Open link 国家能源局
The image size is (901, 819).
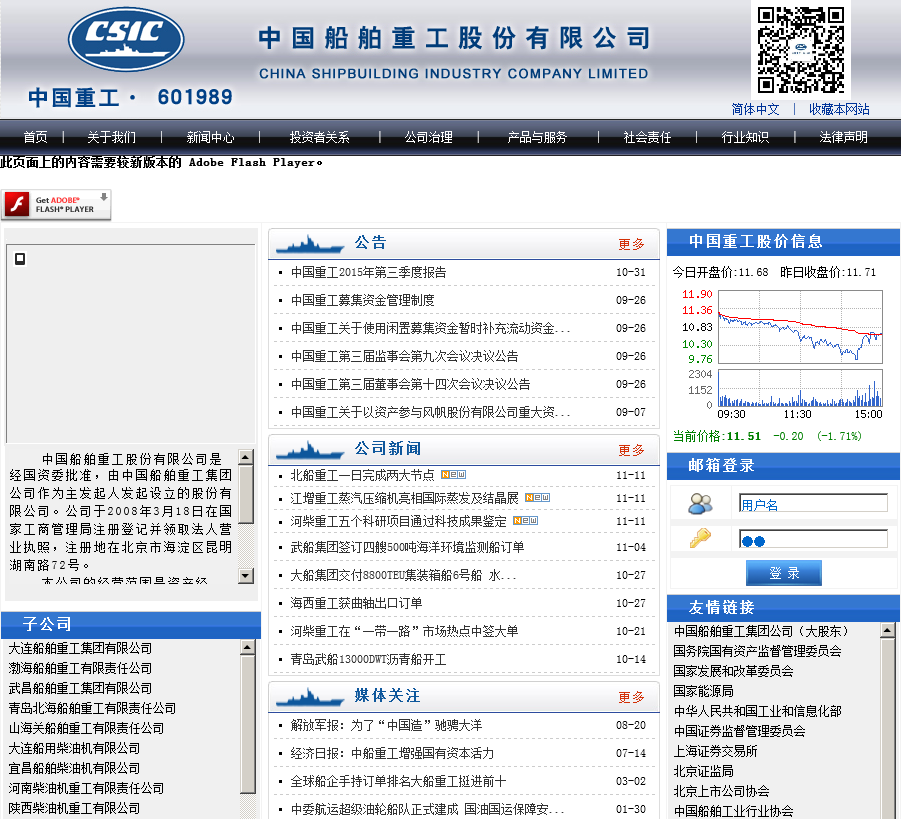[x=703, y=691]
